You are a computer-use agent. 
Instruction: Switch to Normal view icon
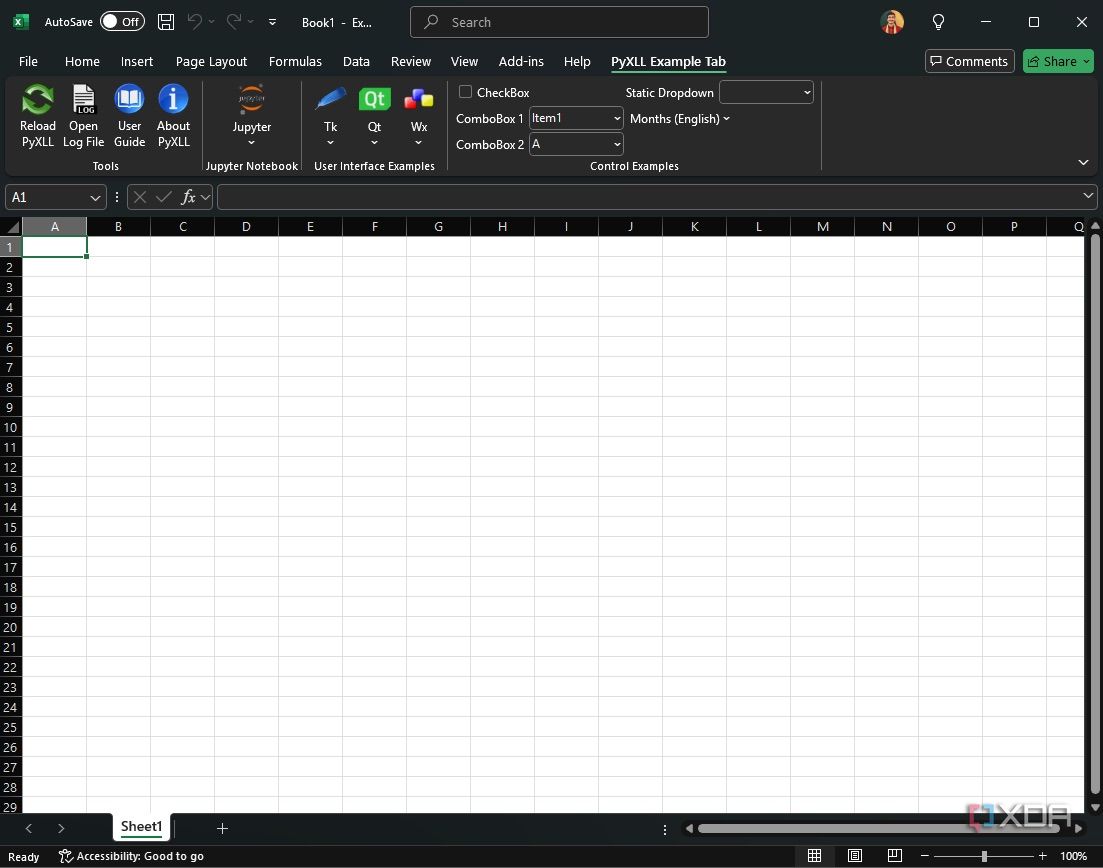815,855
